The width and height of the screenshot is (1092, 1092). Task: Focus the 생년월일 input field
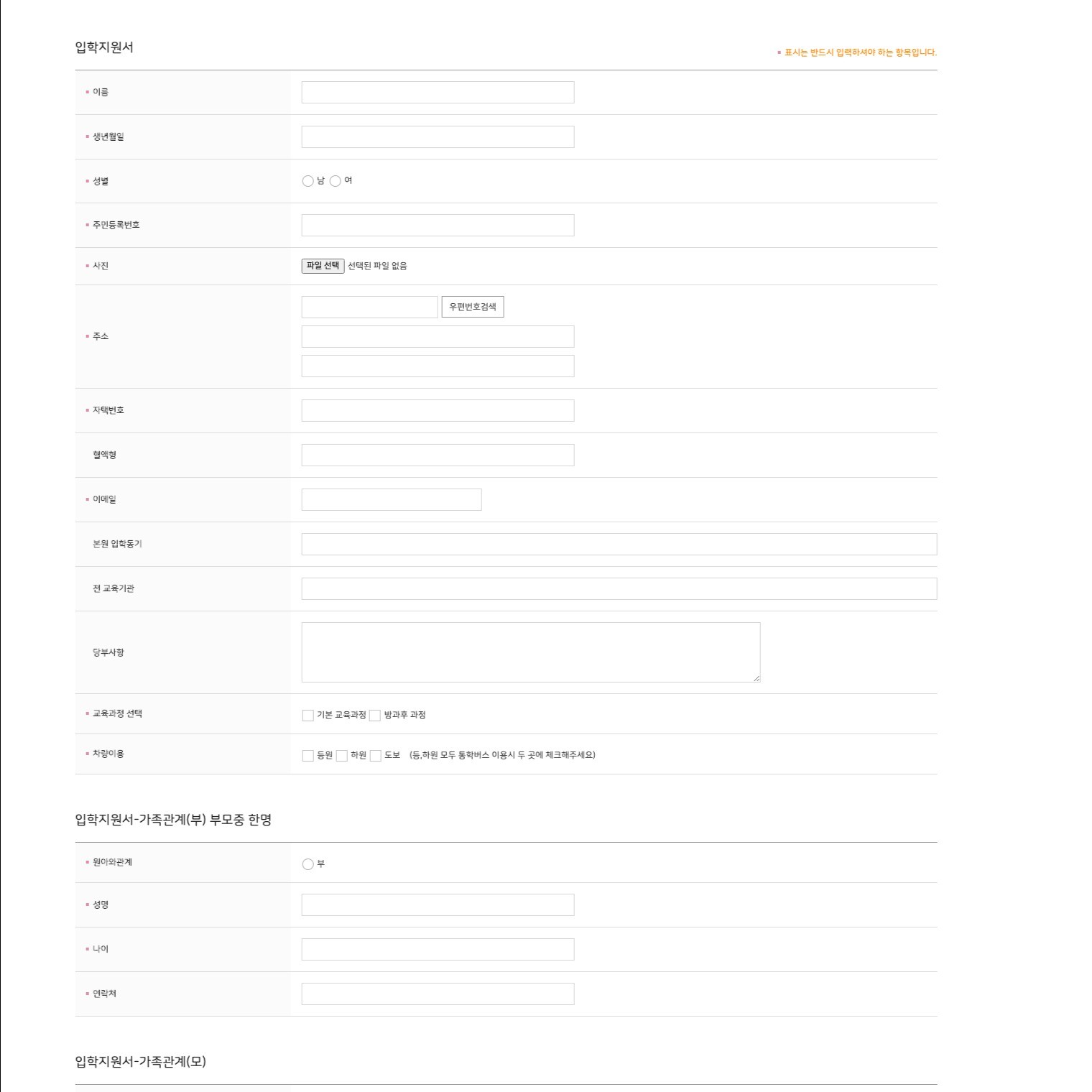[x=438, y=136]
